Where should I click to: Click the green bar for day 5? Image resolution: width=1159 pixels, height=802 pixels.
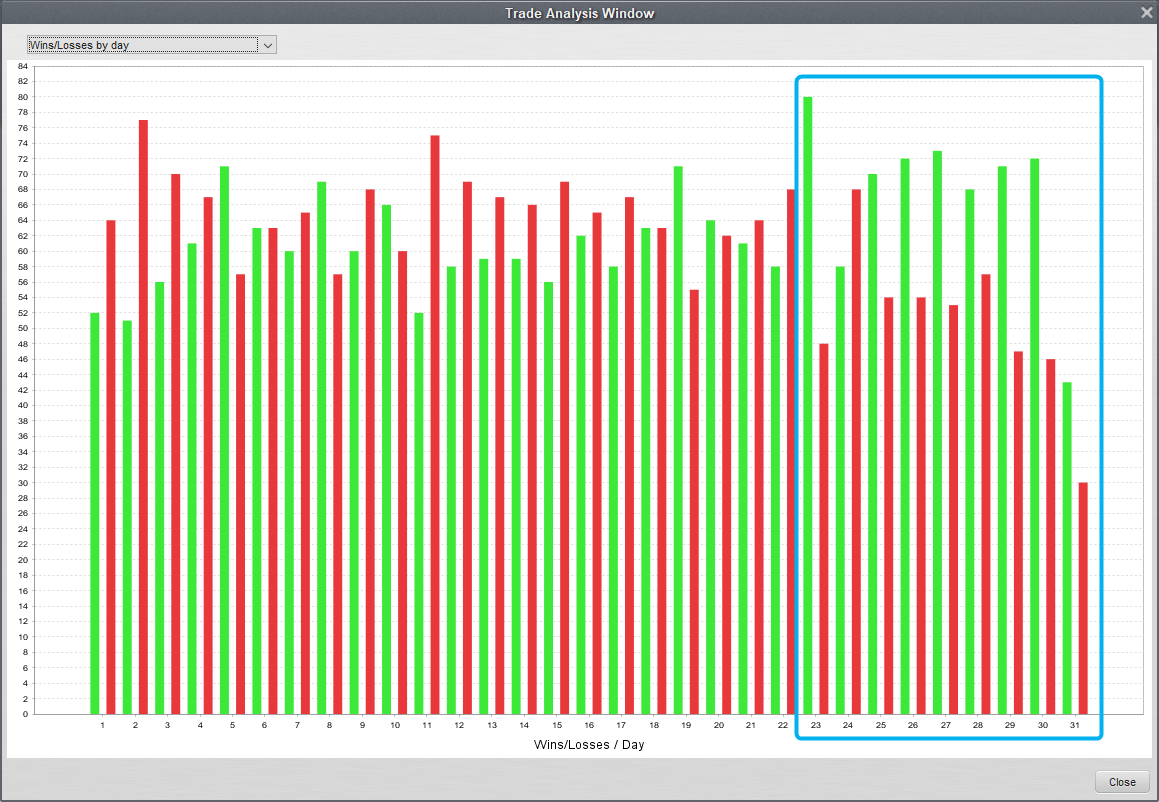pyautogui.click(x=224, y=440)
